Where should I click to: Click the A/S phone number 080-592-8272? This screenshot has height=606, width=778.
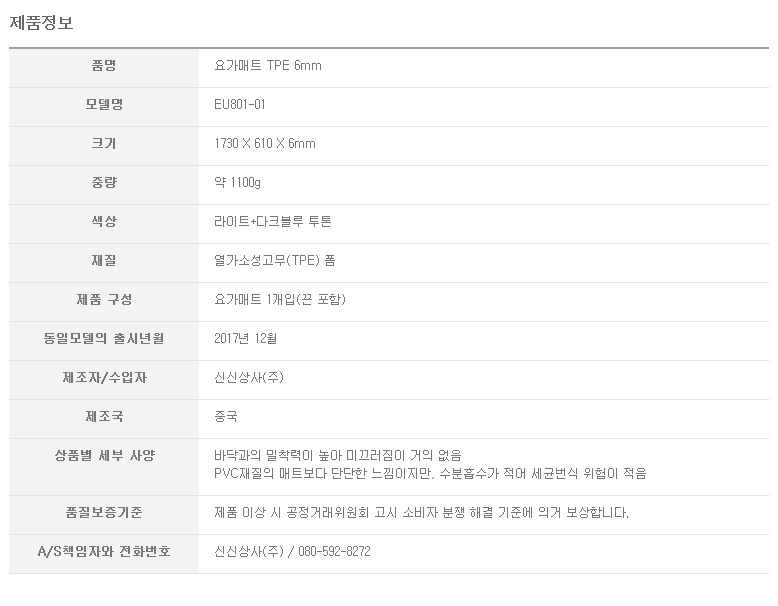(334, 552)
